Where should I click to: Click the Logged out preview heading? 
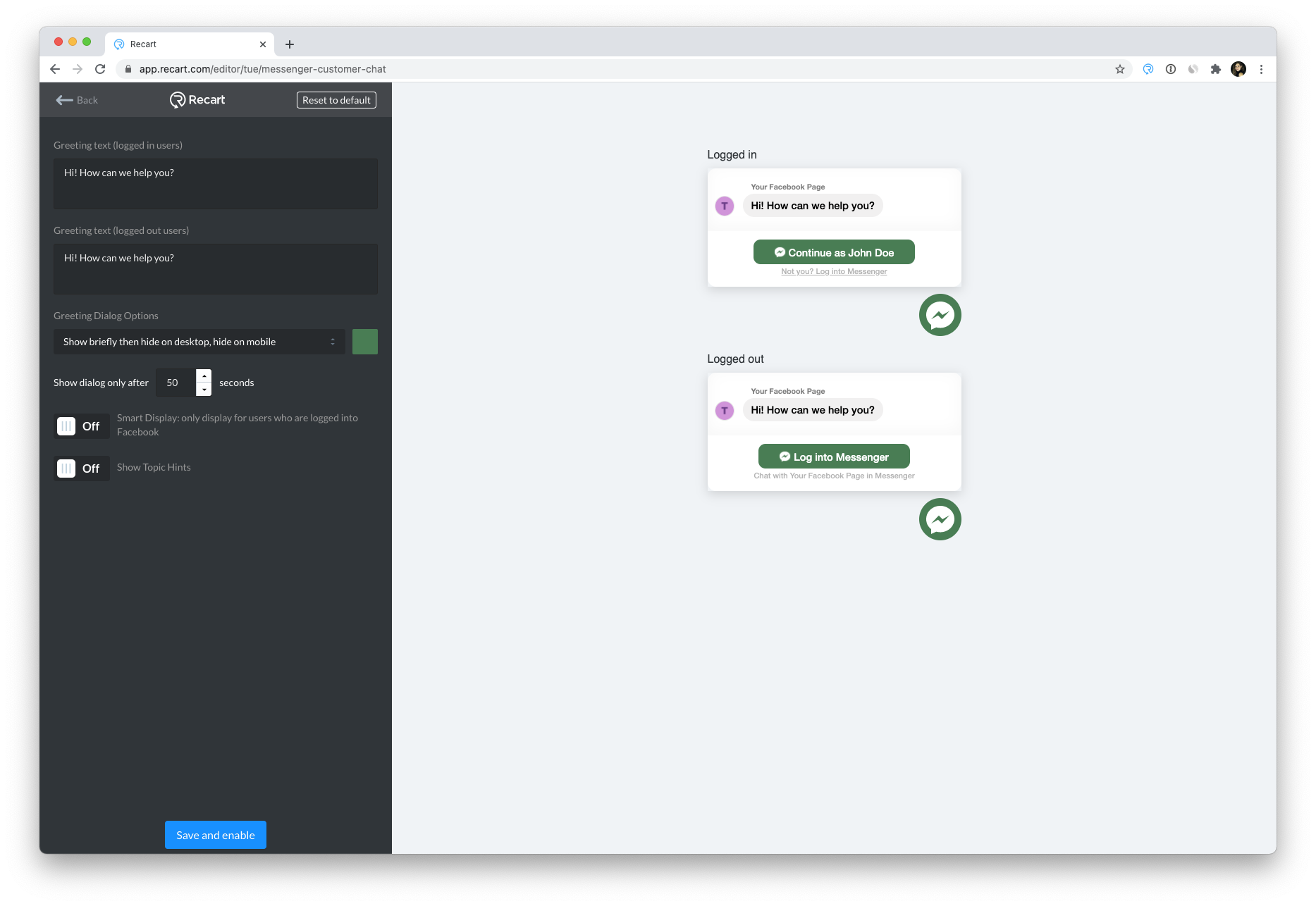click(x=735, y=359)
